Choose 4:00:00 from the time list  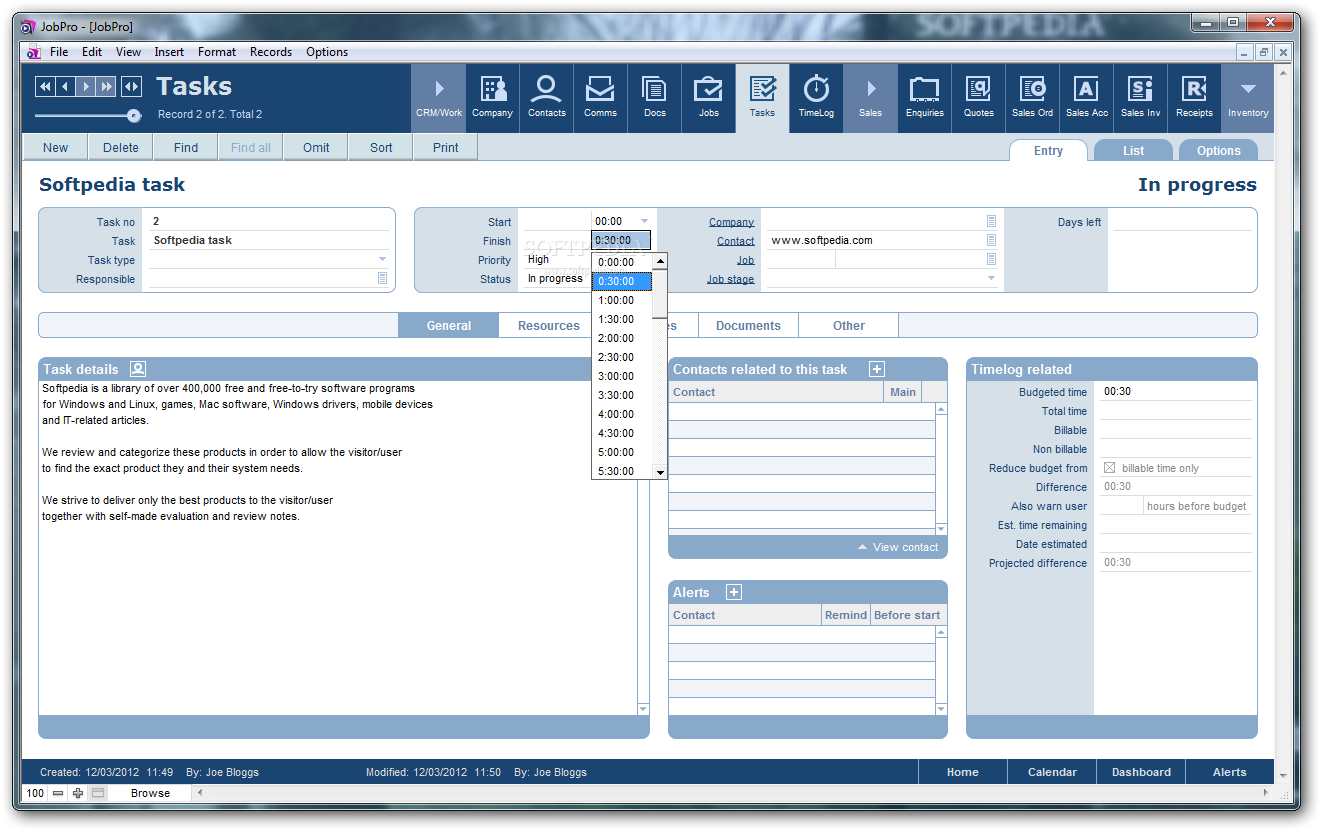point(622,414)
